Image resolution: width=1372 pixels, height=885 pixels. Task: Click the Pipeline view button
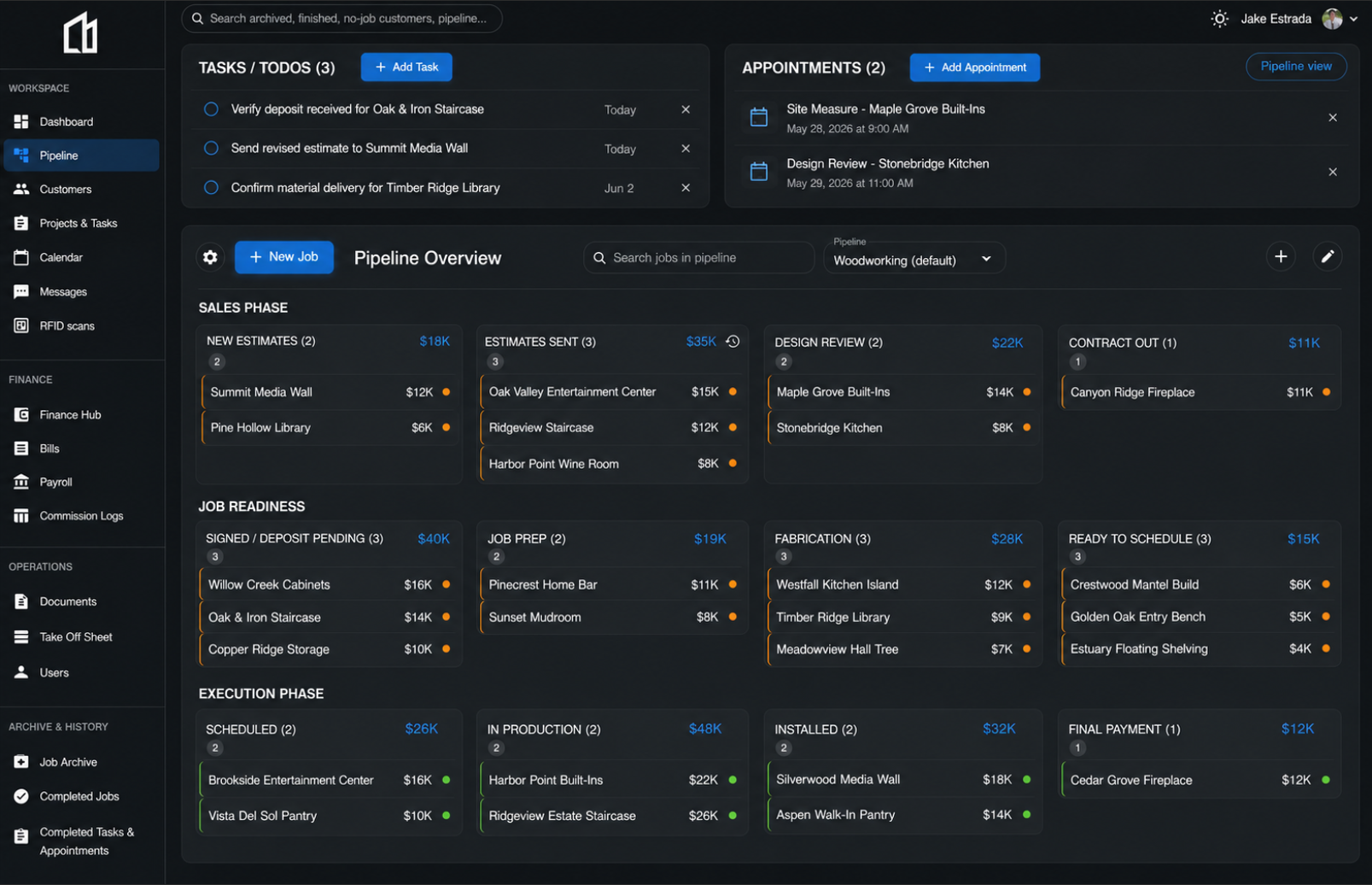[x=1296, y=67]
